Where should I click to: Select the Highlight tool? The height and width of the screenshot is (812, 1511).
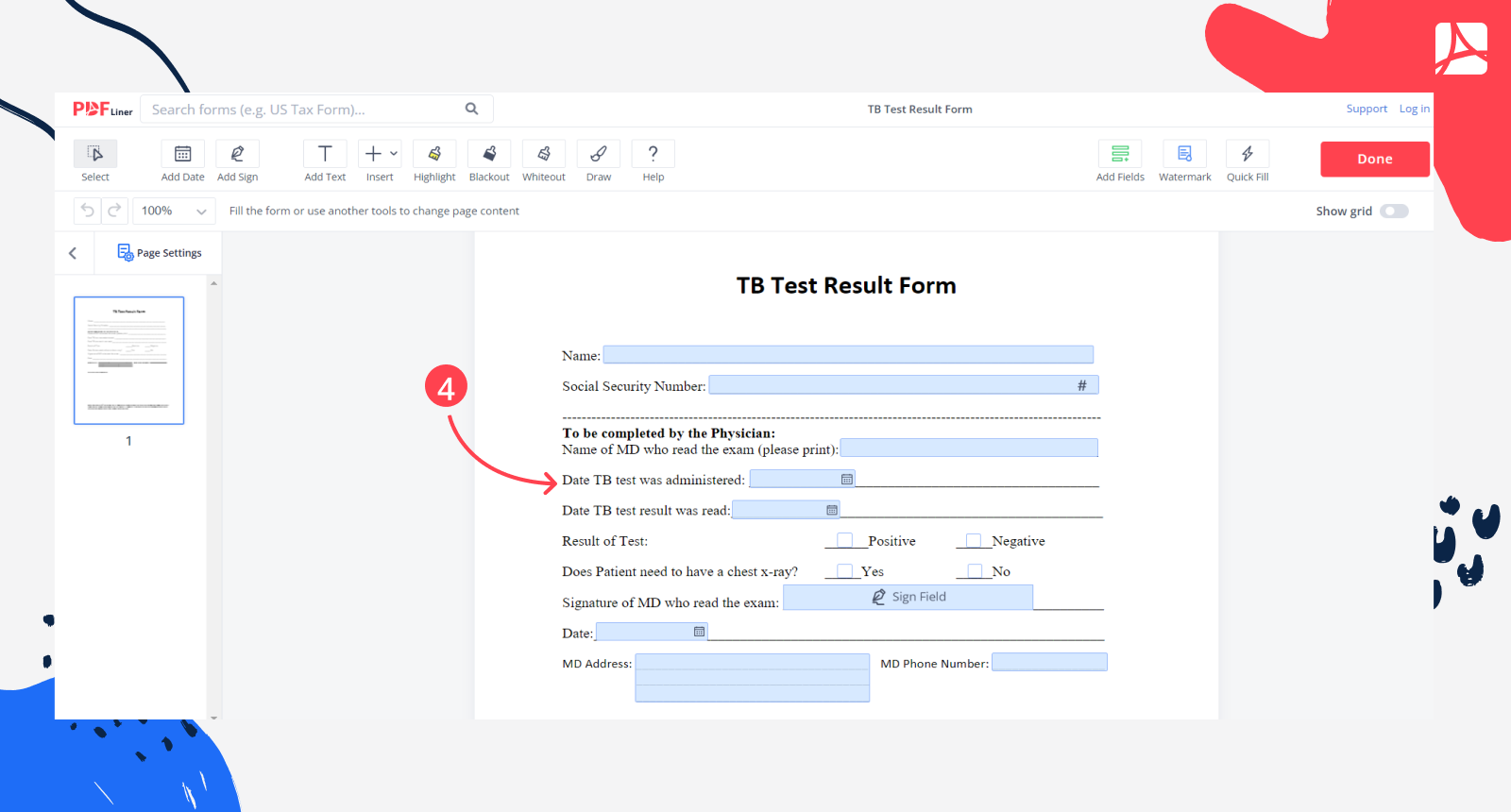[434, 154]
